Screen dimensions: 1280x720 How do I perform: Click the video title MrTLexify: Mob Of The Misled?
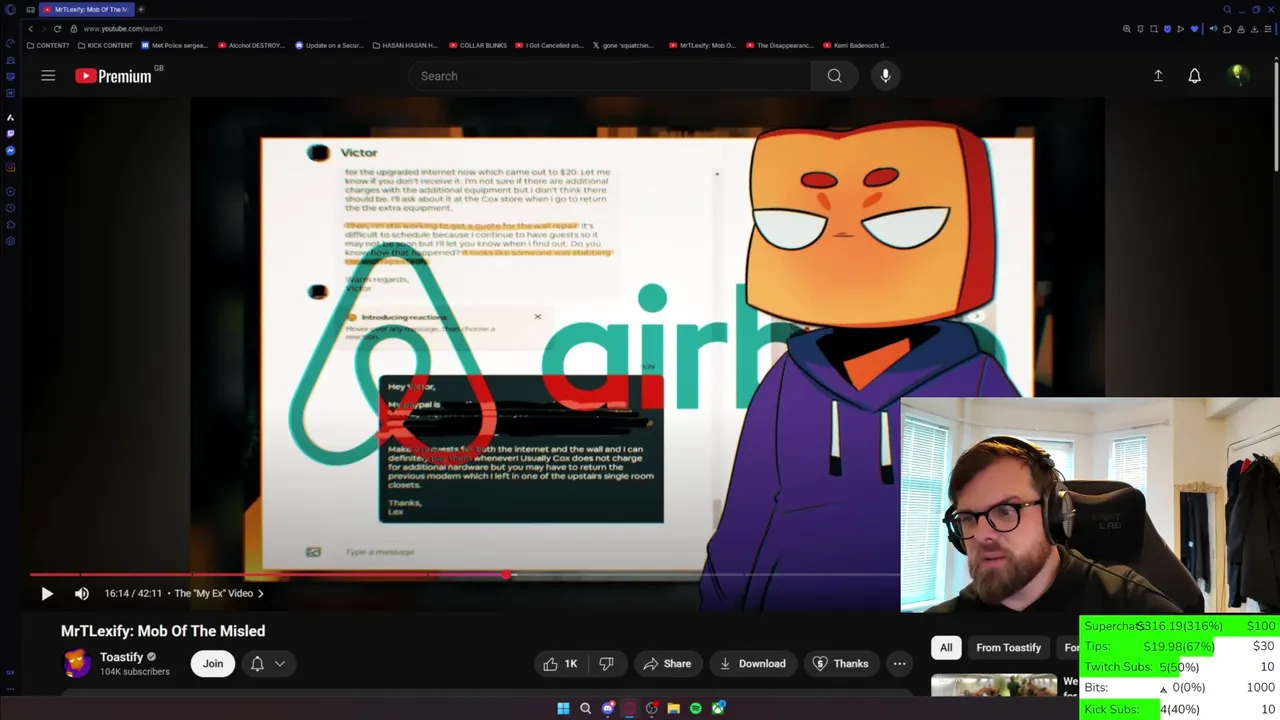(163, 631)
